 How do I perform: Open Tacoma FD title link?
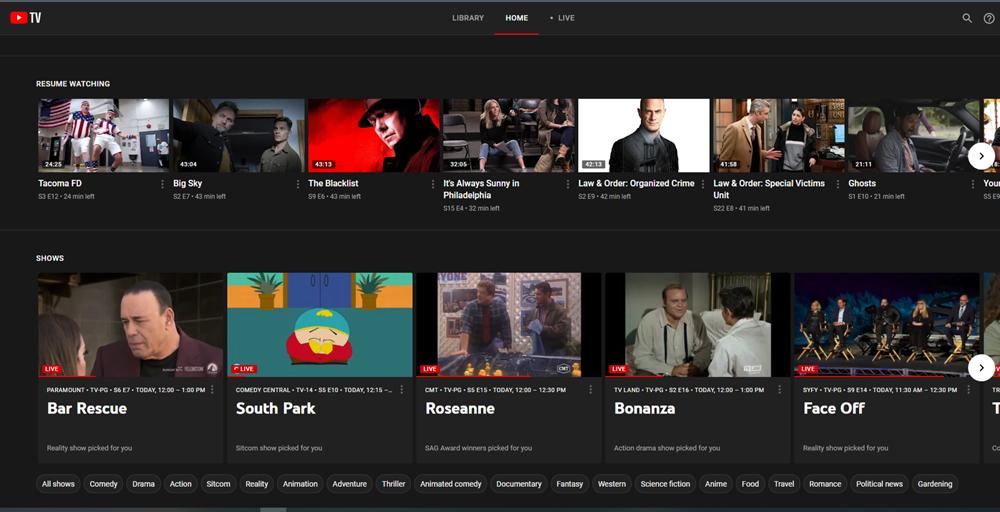tap(60, 184)
